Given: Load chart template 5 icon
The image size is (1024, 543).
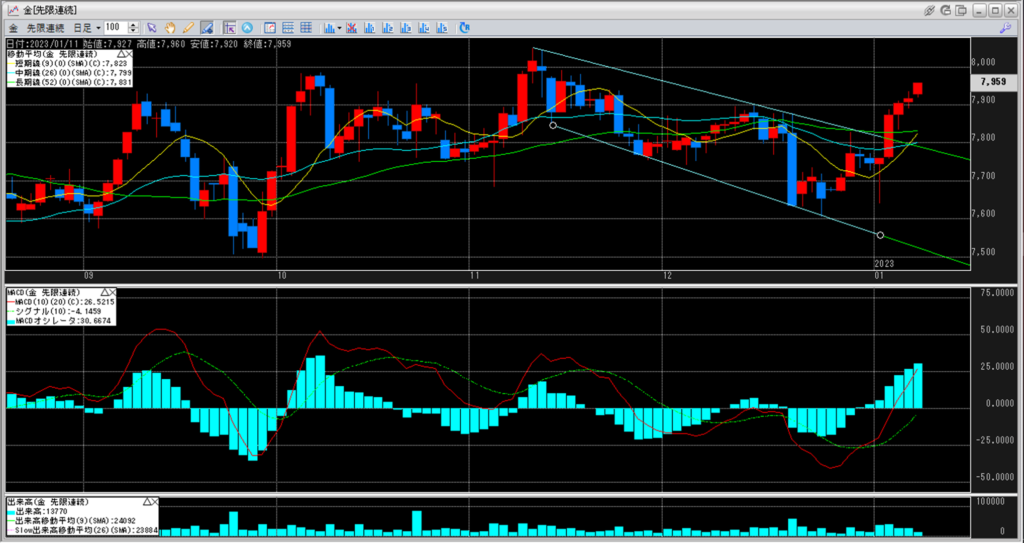Looking at the screenshot, I should pyautogui.click(x=443, y=27).
